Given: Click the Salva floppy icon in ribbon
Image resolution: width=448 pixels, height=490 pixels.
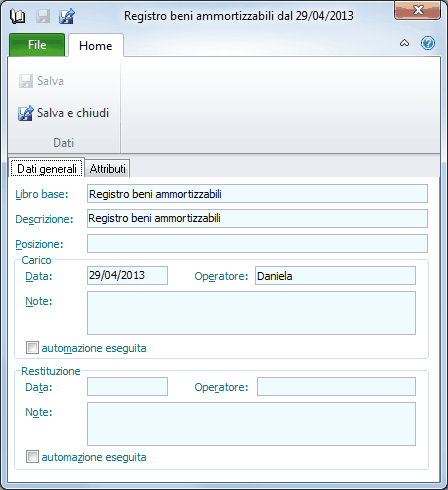Looking at the screenshot, I should [26, 81].
